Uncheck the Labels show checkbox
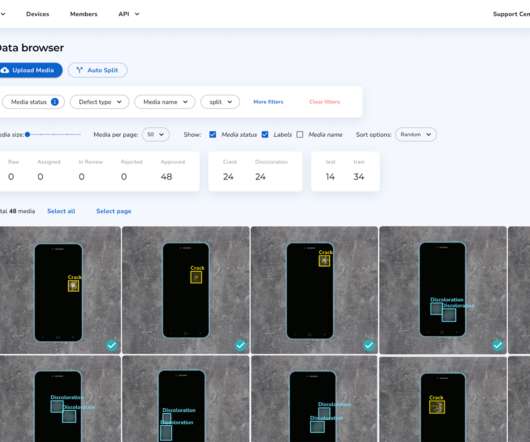Viewport: 530px width, 442px height. [265, 134]
